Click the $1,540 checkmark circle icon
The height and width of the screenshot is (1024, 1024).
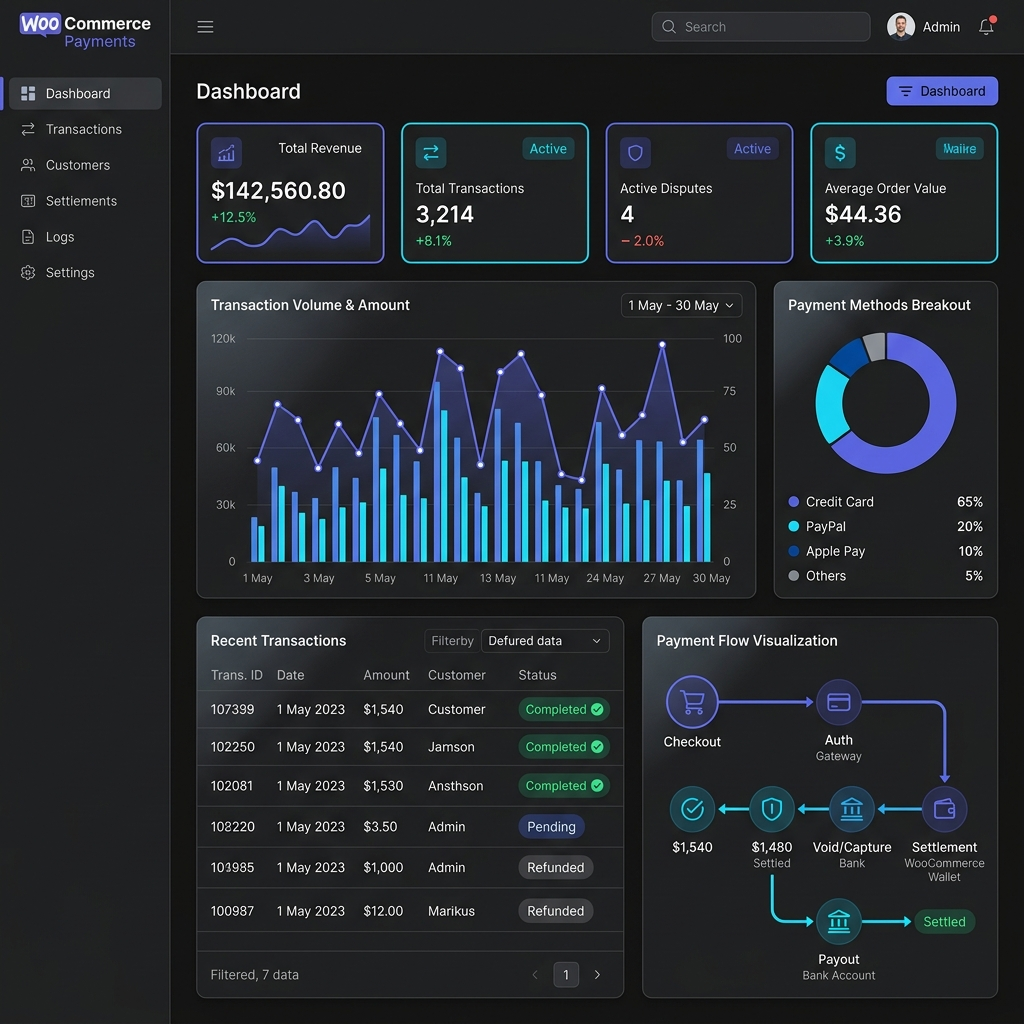click(x=692, y=809)
